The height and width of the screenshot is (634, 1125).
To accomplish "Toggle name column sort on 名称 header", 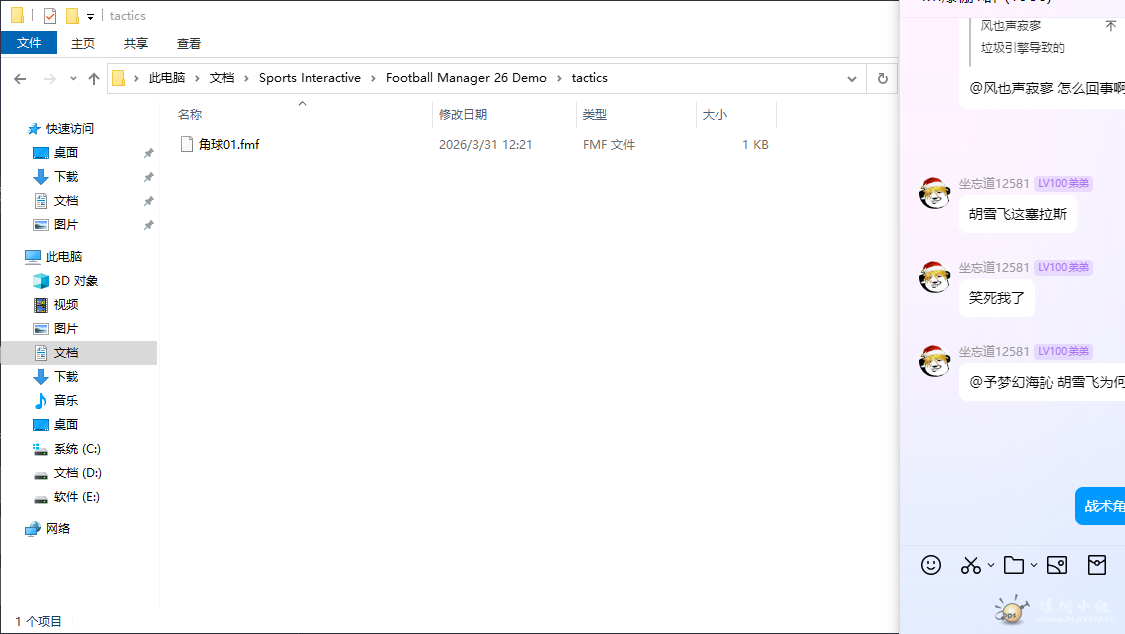I will pyautogui.click(x=190, y=114).
